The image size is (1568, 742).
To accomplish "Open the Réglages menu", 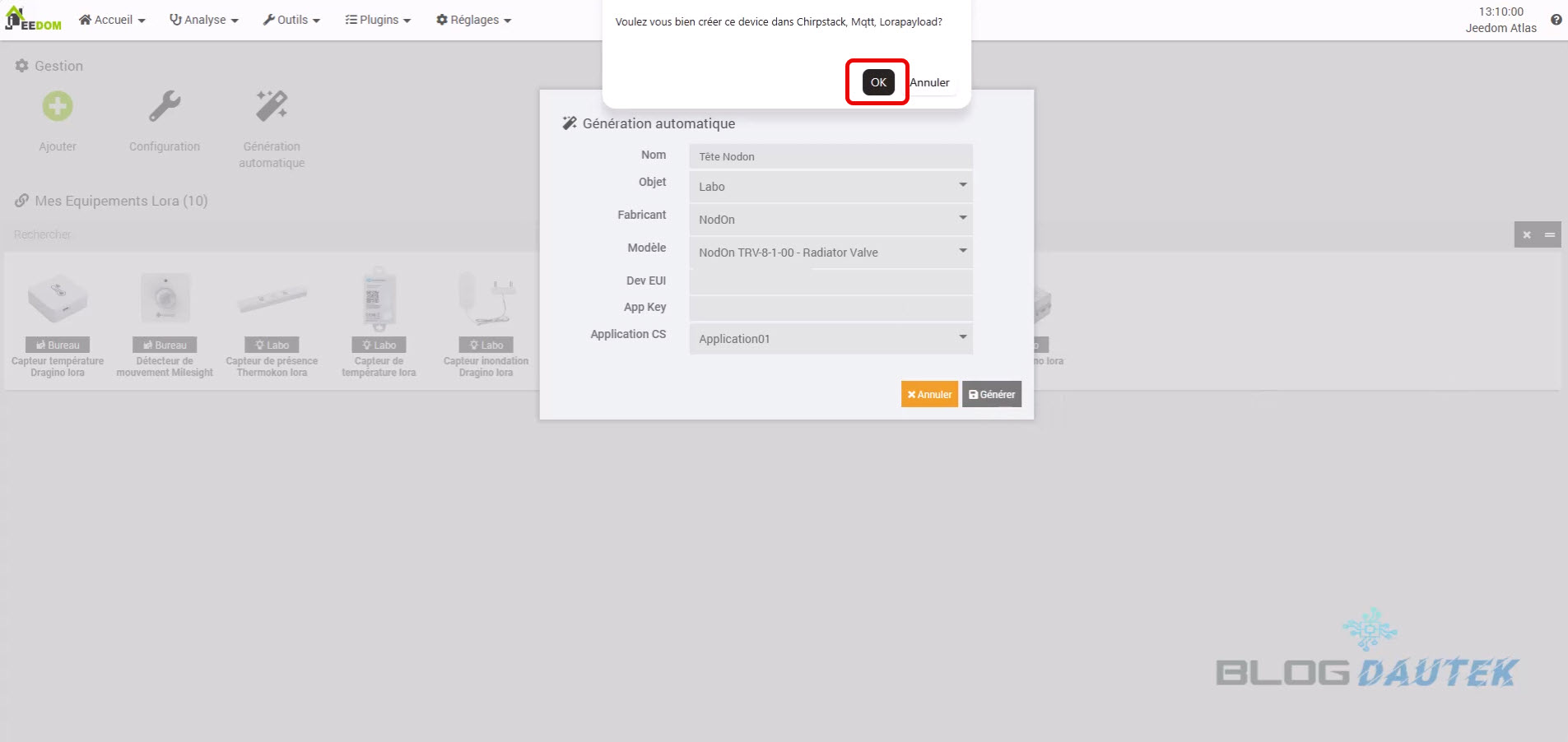I will 473,20.
